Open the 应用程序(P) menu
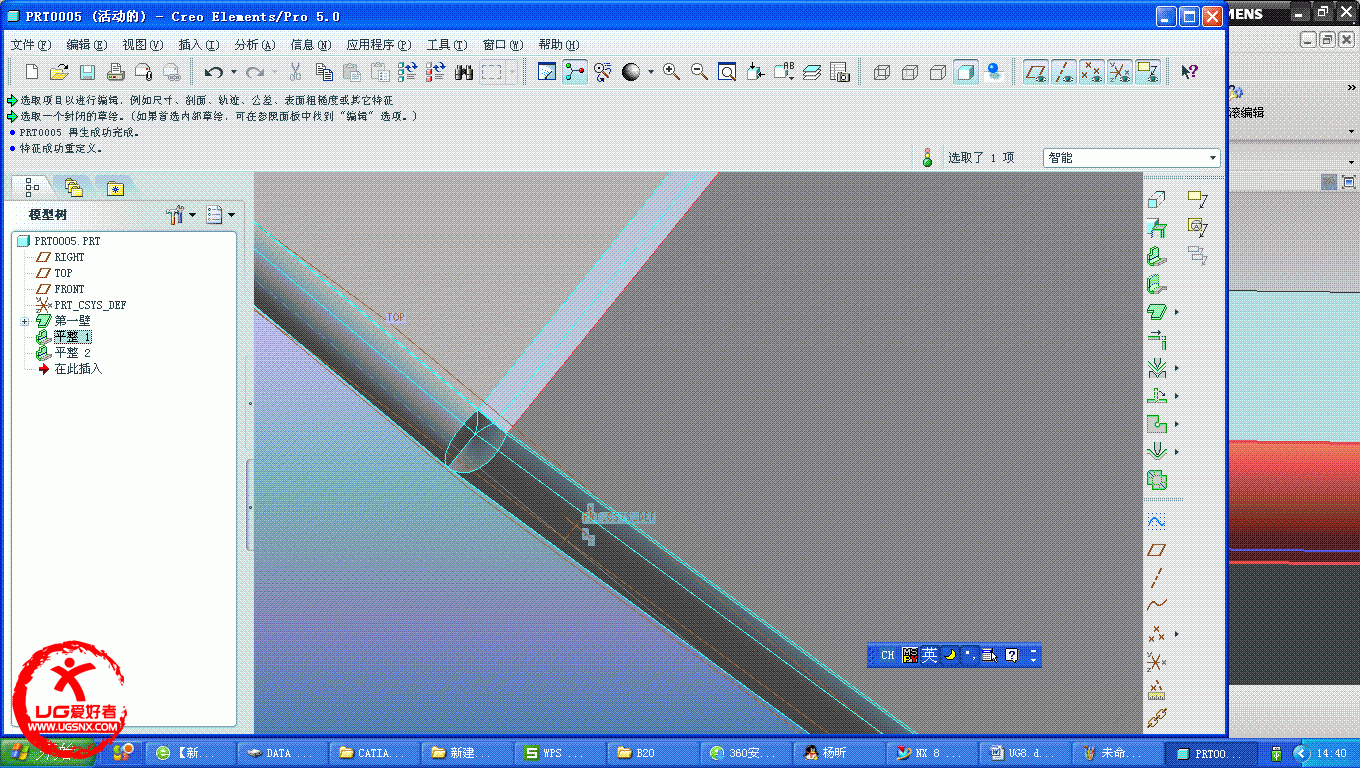The width and height of the screenshot is (1360, 768). pyautogui.click(x=378, y=45)
